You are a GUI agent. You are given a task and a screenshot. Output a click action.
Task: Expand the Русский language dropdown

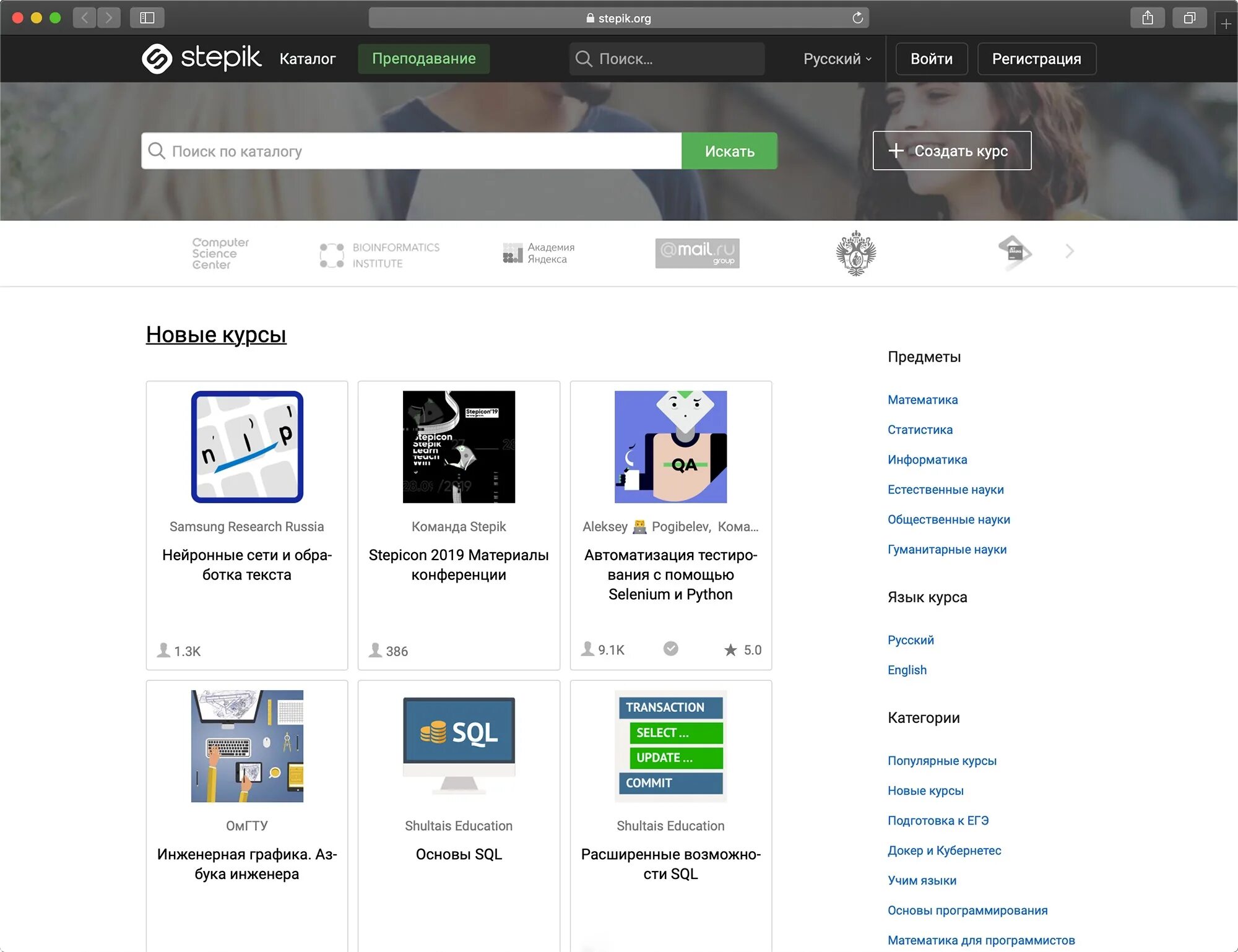coord(837,59)
